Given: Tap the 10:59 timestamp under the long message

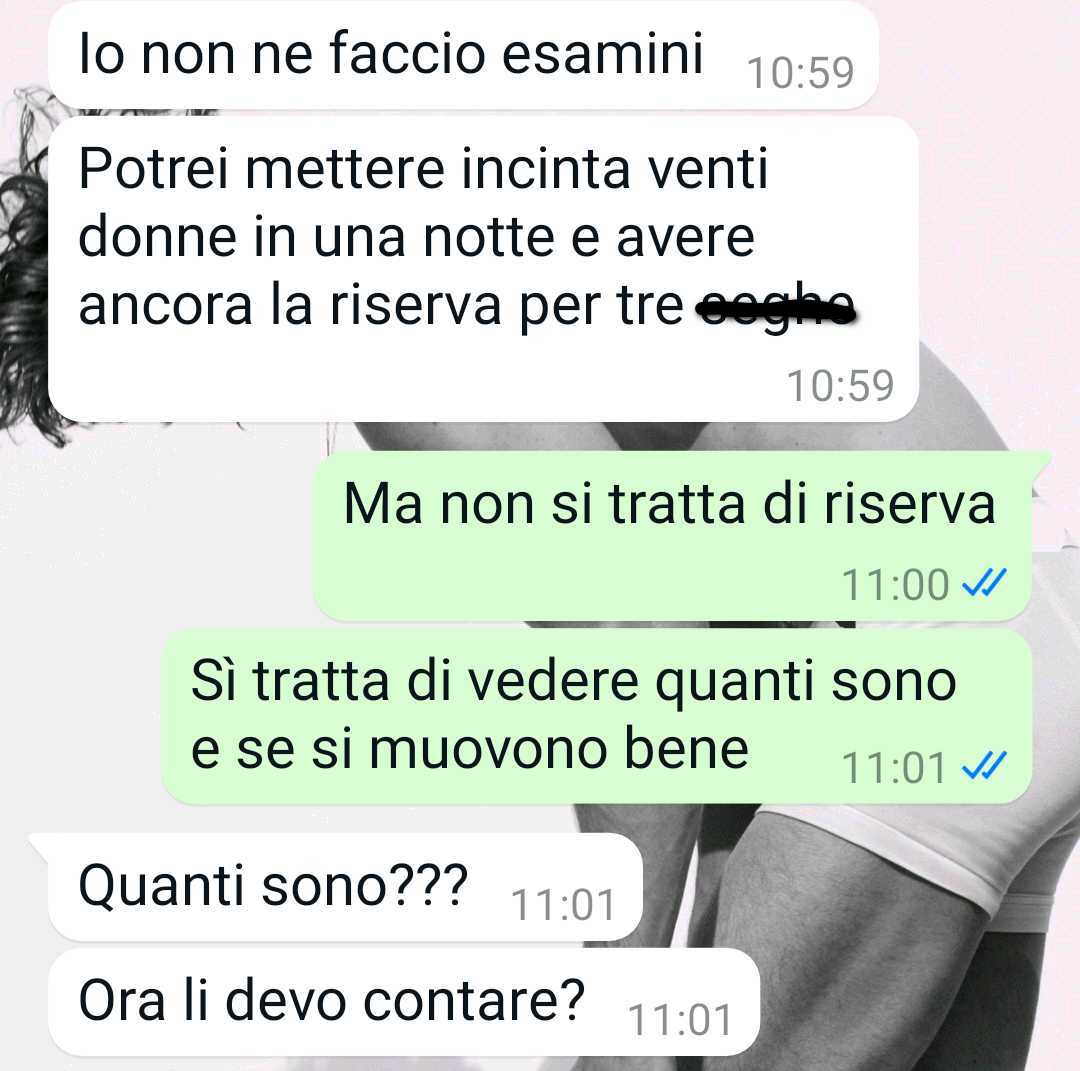Looking at the screenshot, I should click(840, 386).
